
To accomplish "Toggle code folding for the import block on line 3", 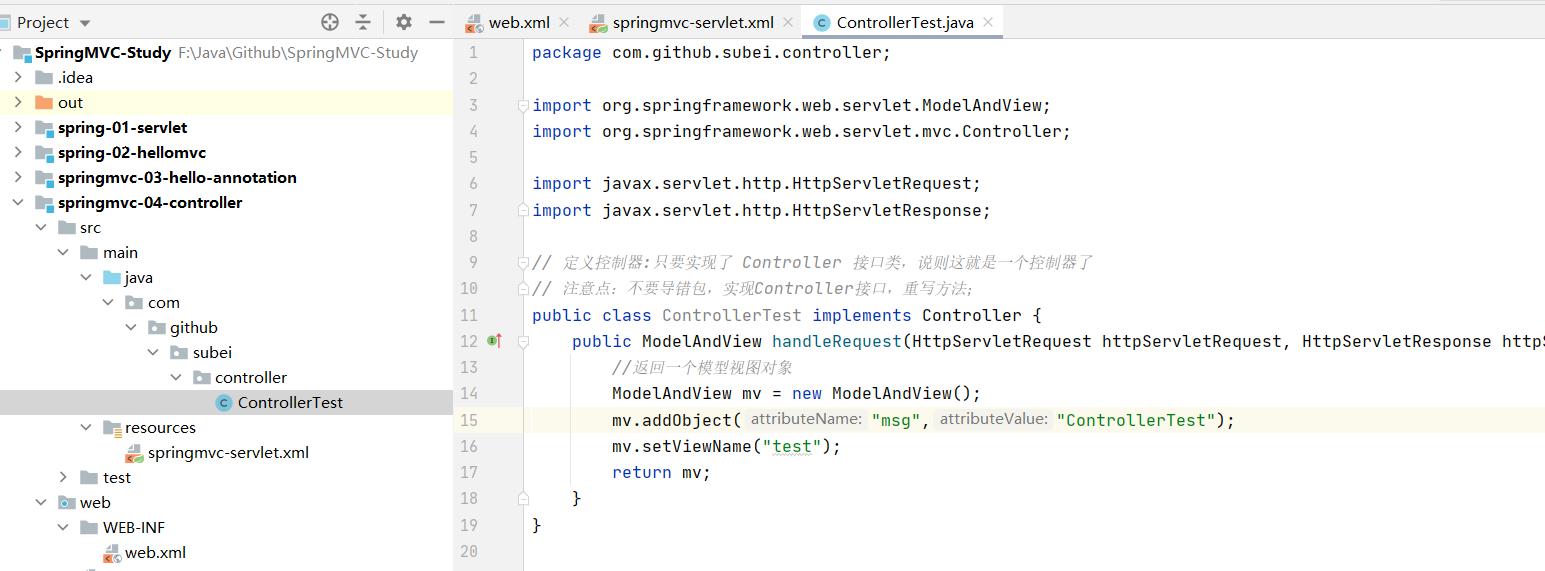I will 522,105.
